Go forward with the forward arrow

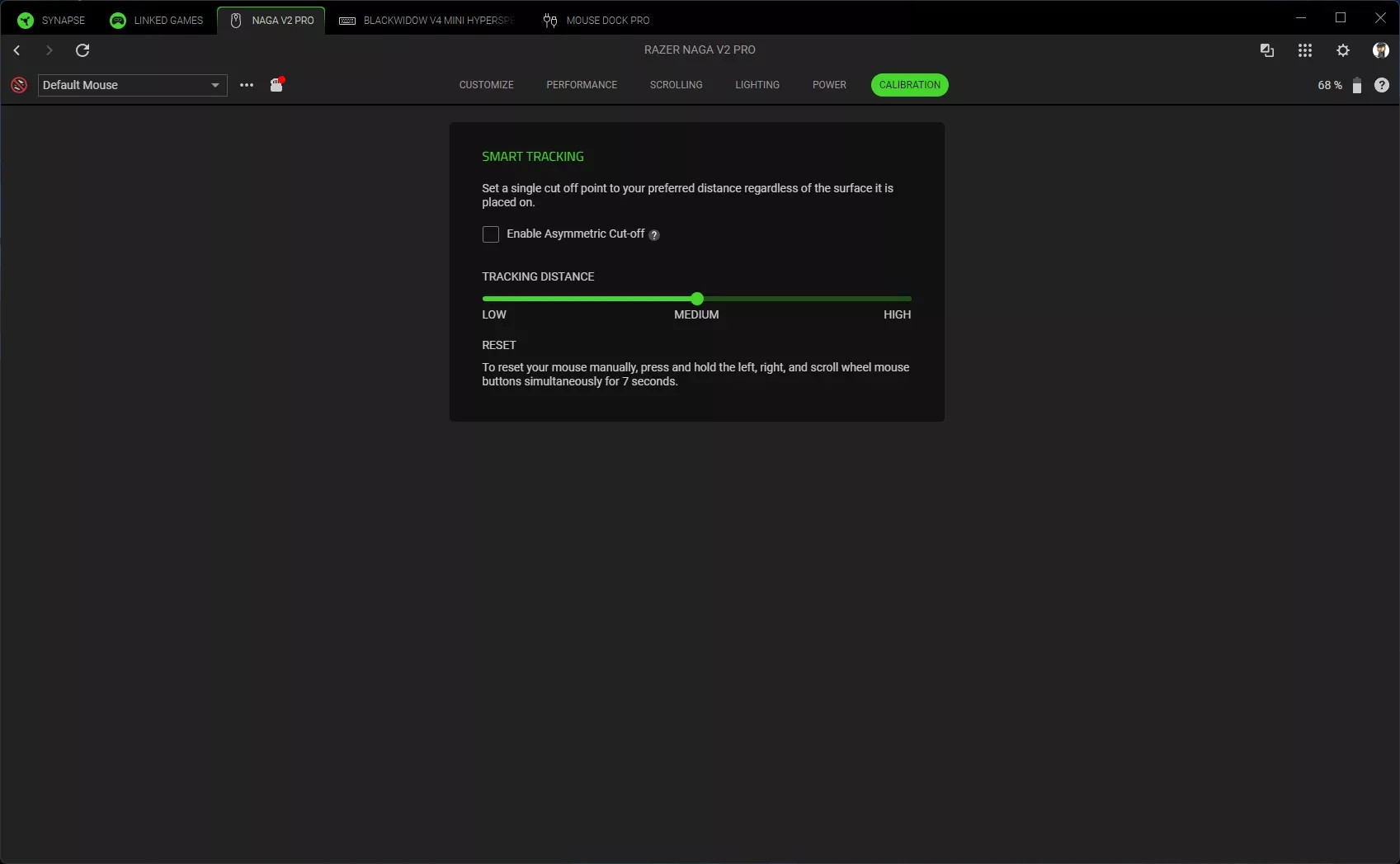[x=49, y=50]
